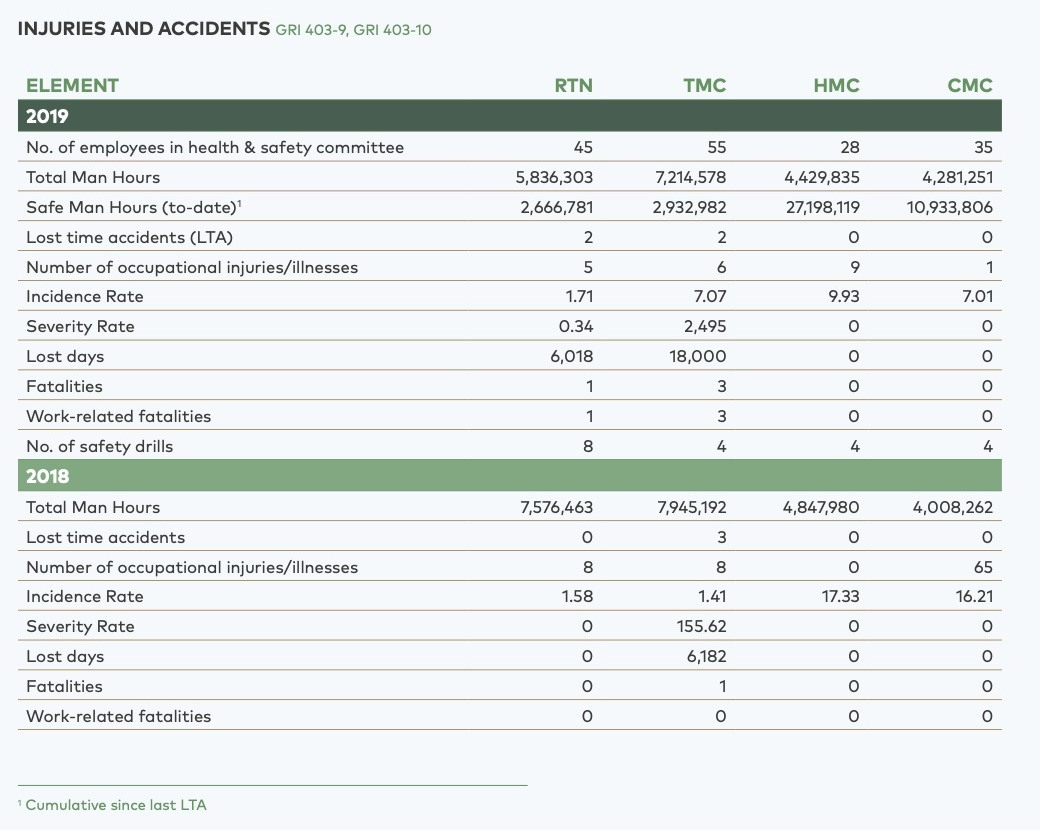Image resolution: width=1040 pixels, height=830 pixels.
Task: Click the CMC 2018 injuries value '65'
Action: [x=983, y=567]
